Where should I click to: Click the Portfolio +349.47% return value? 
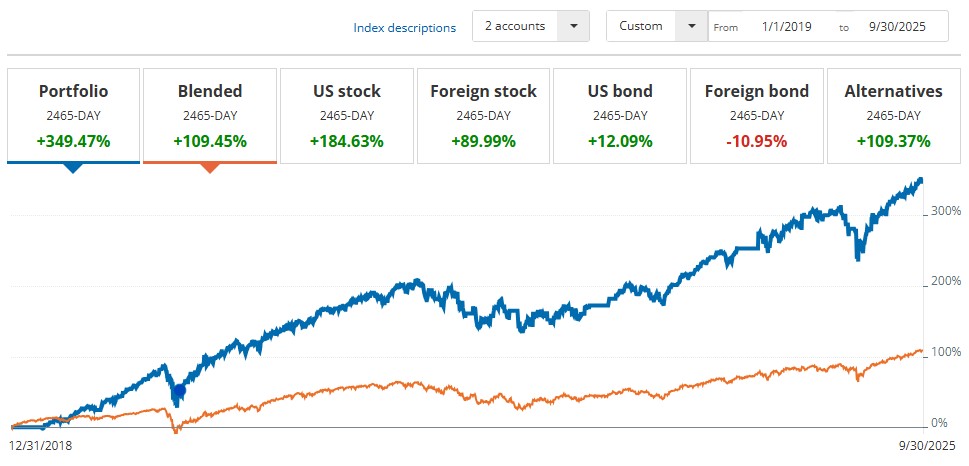coord(73,141)
